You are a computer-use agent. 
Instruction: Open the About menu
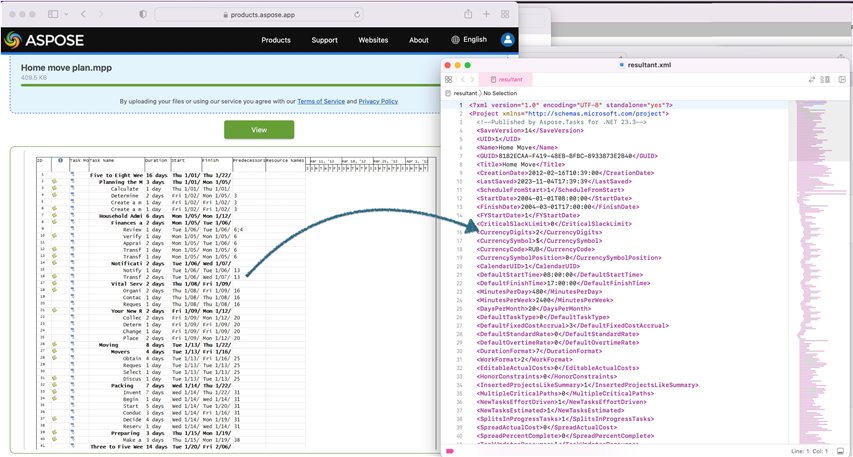(419, 40)
